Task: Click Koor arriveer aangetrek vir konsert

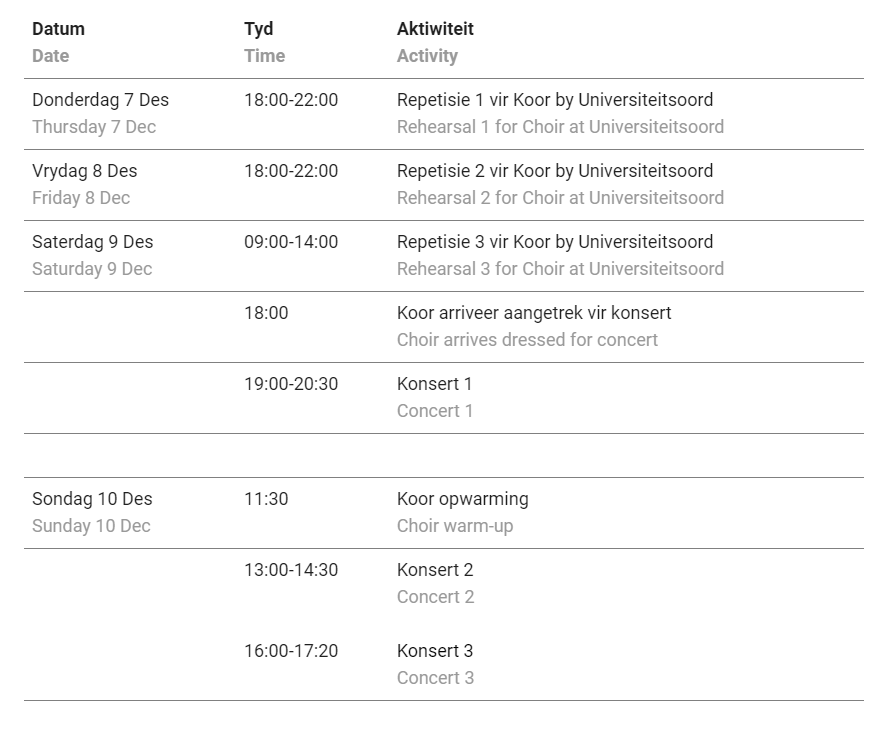Action: 534,313
